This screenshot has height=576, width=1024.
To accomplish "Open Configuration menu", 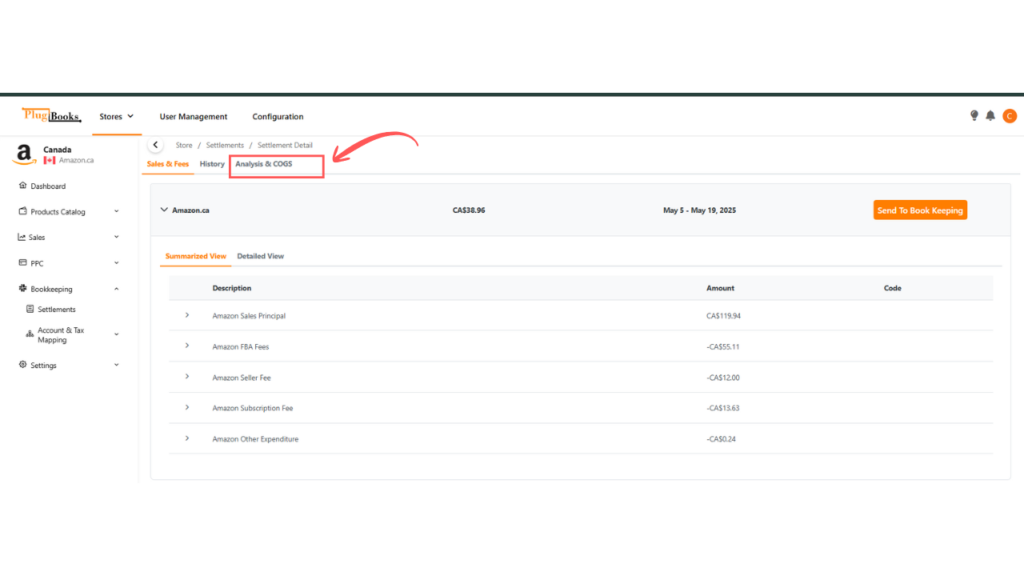I will tap(278, 116).
